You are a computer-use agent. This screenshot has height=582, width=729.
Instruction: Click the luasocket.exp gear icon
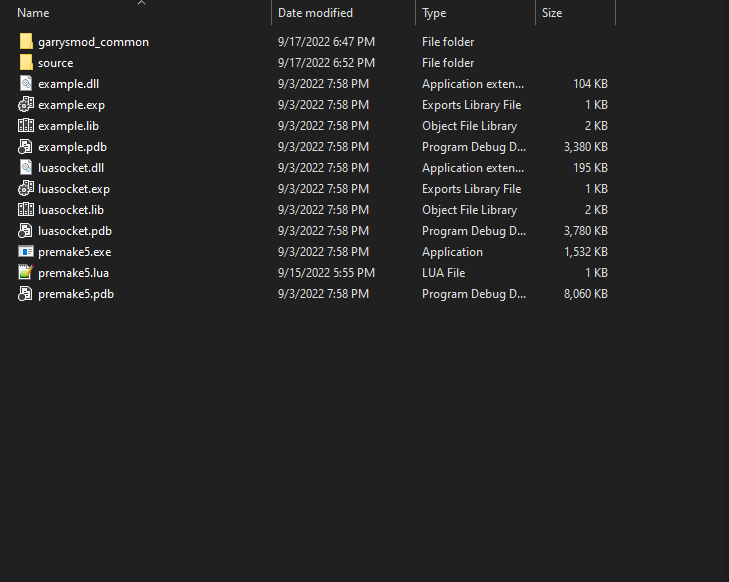point(26,188)
